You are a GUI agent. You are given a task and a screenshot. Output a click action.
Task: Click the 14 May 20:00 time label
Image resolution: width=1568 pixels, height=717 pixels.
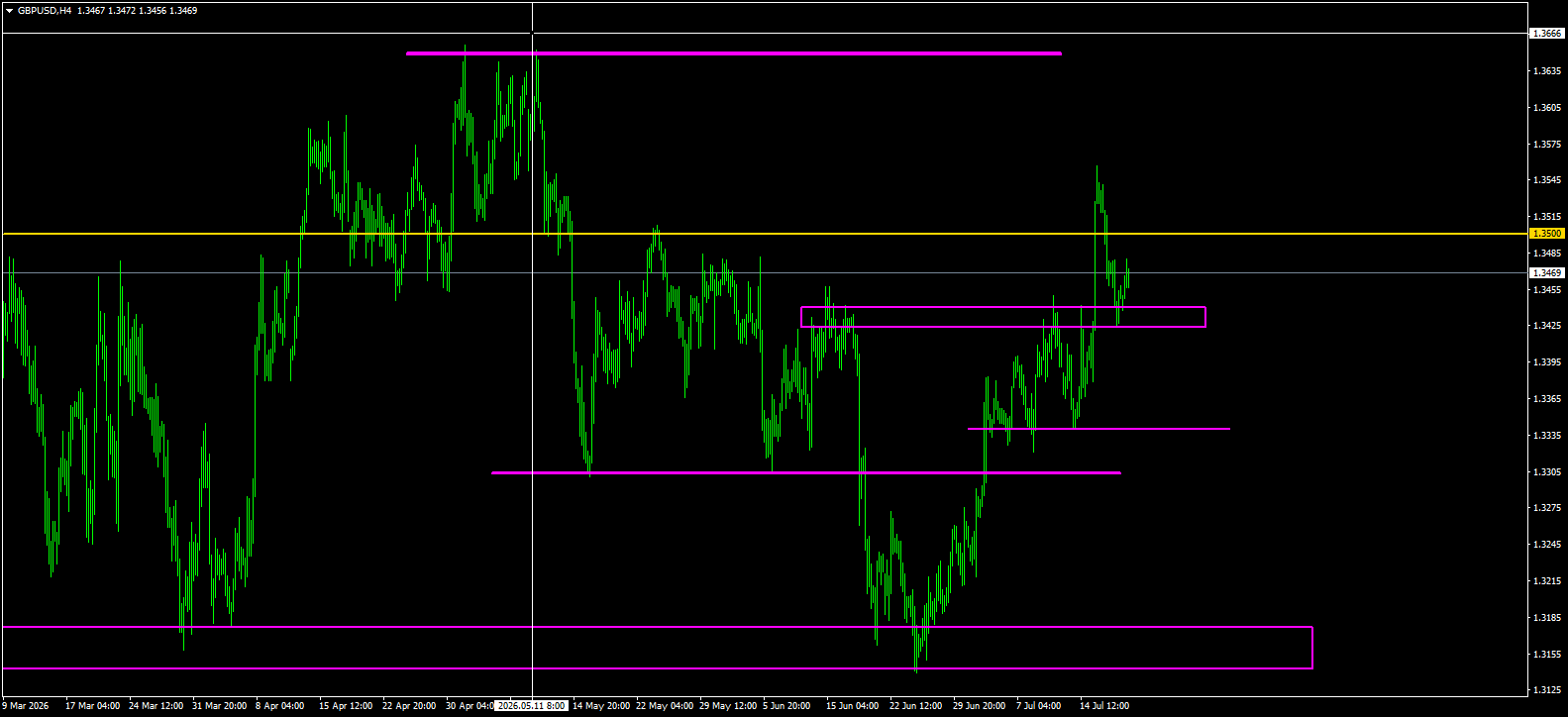point(601,706)
